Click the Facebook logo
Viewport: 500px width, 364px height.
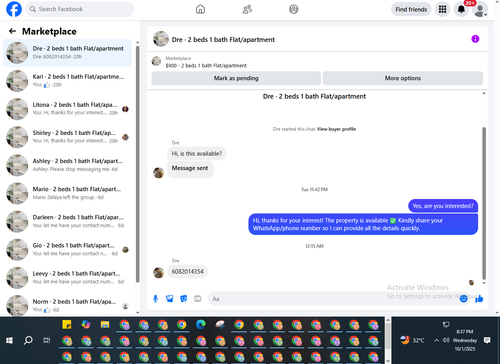pos(14,9)
